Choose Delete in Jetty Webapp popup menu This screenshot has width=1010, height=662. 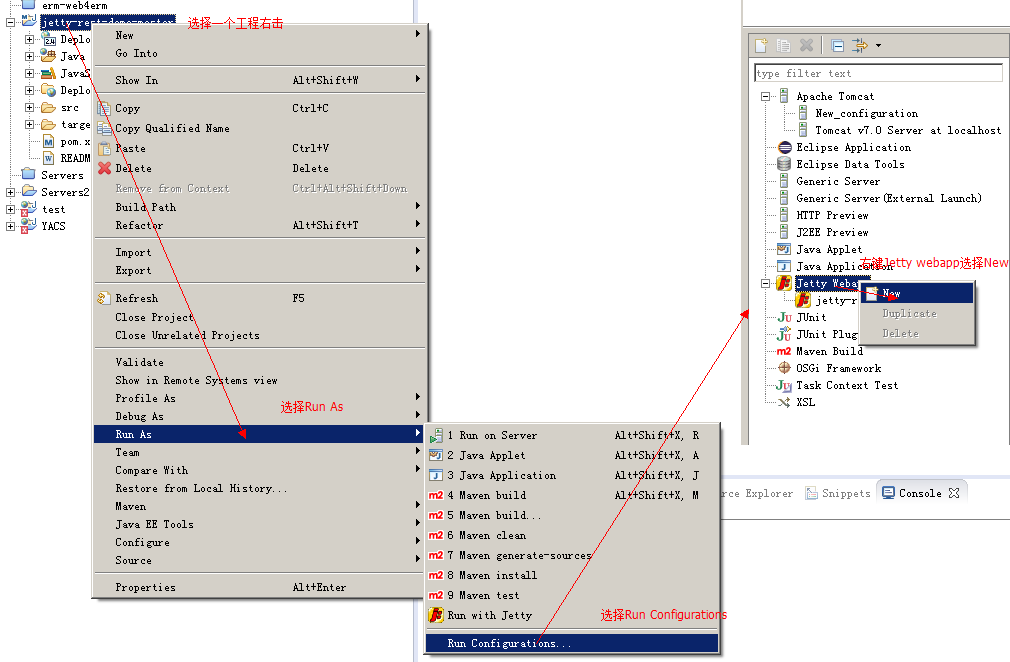(917, 334)
